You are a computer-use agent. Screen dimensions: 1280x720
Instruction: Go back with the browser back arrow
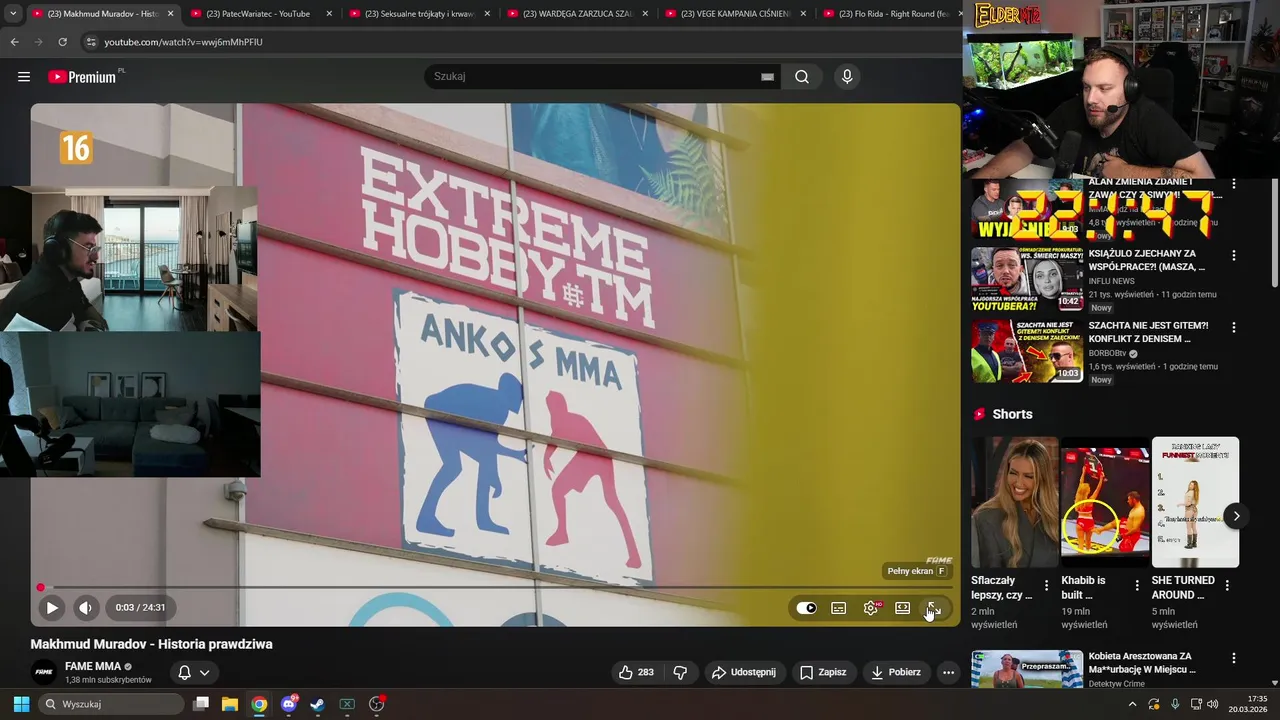pyautogui.click(x=14, y=42)
